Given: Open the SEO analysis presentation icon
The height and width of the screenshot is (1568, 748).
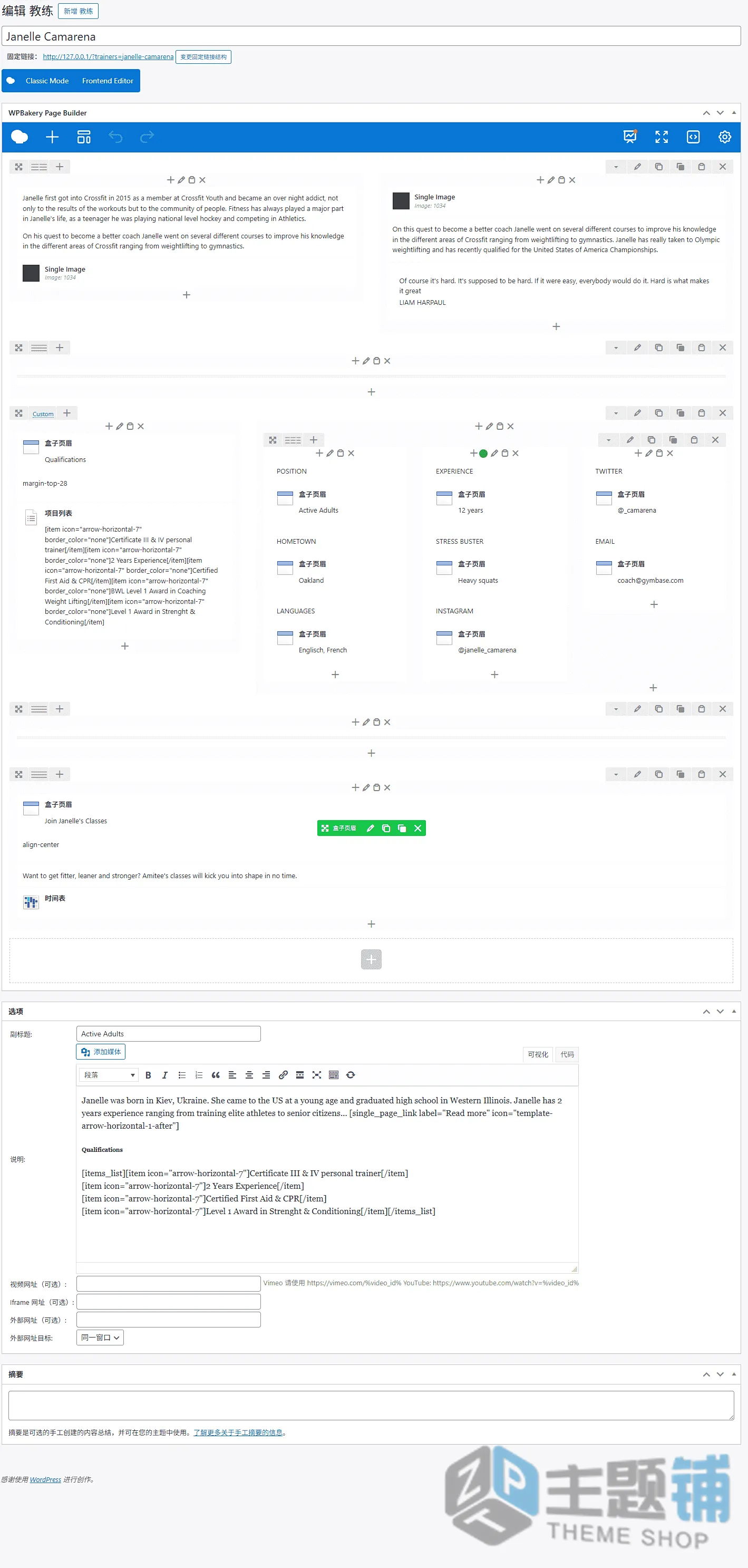Looking at the screenshot, I should tap(630, 137).
